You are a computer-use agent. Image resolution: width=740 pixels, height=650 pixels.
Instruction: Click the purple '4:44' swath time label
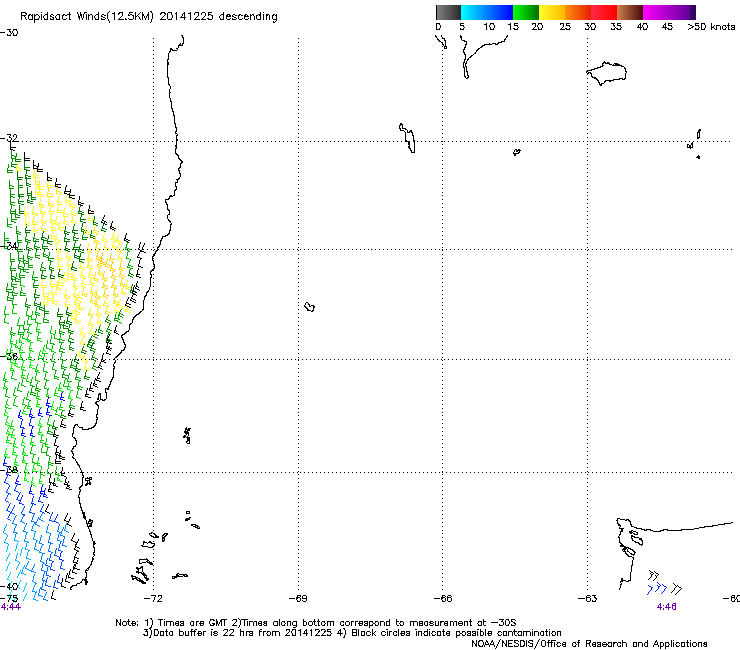(x=11, y=607)
